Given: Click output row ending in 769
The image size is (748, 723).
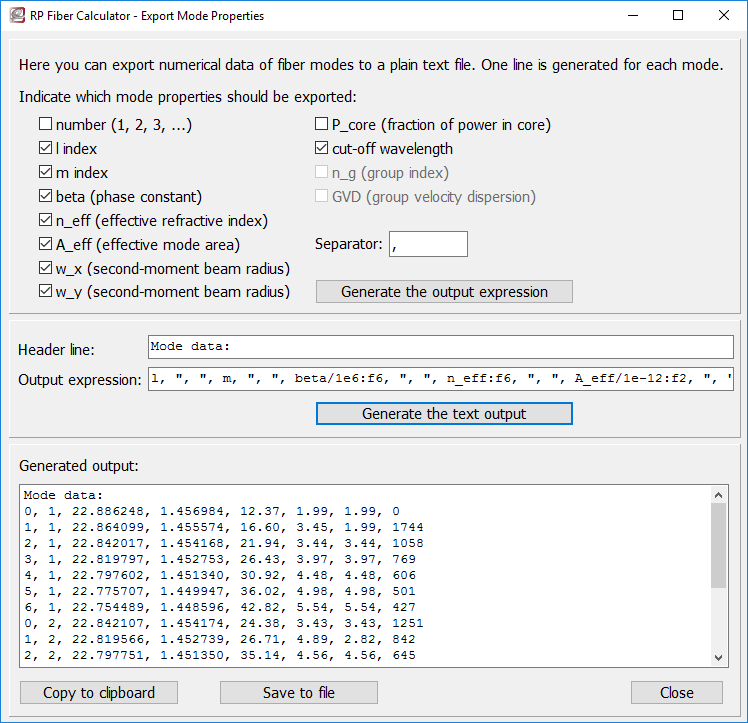Looking at the screenshot, I should pyautogui.click(x=220, y=559).
